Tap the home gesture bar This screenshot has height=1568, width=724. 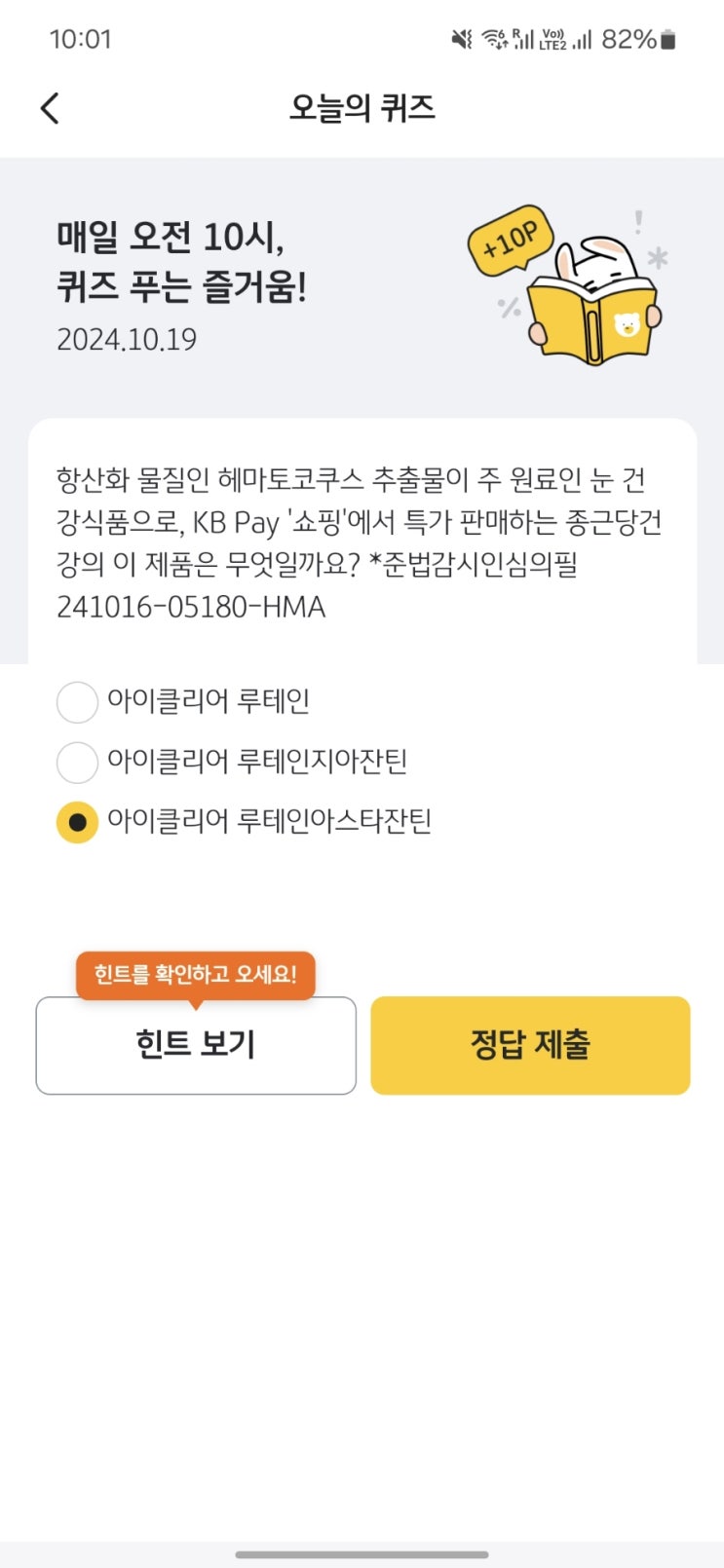[362, 1554]
